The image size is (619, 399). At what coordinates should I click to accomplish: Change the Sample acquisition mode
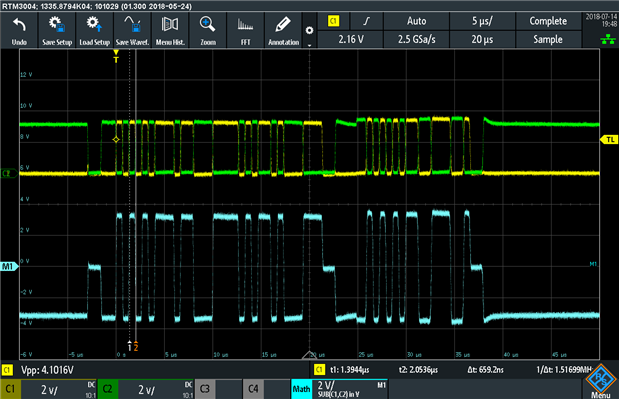[x=548, y=39]
